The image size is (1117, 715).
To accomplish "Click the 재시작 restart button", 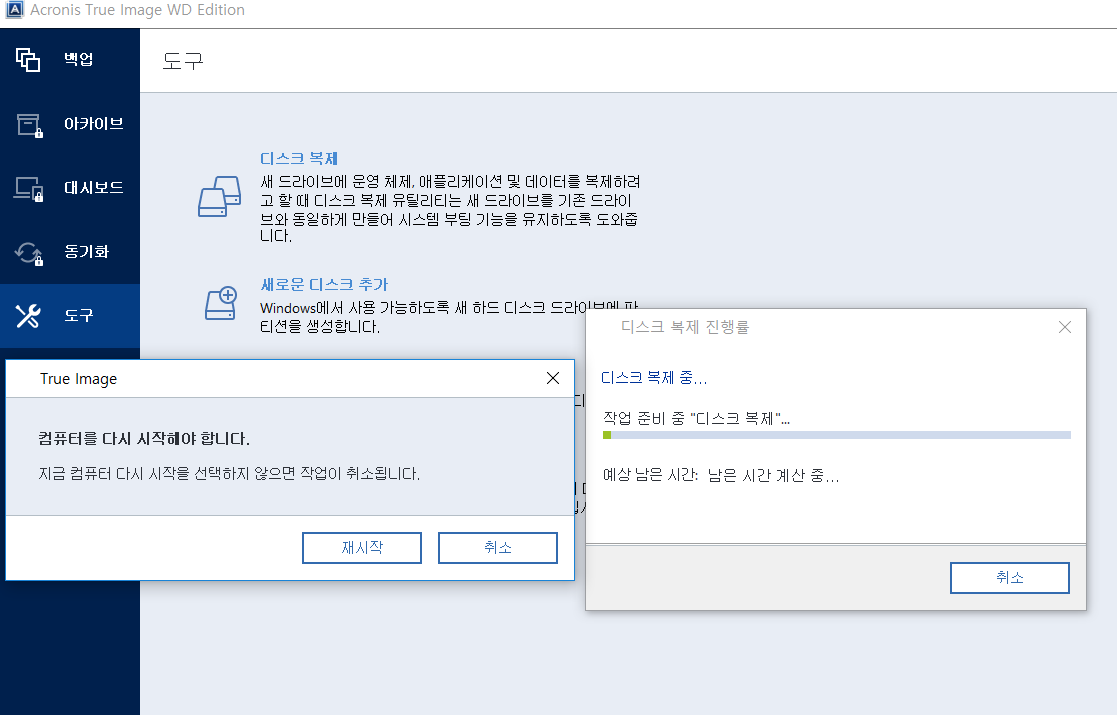I will (362, 548).
